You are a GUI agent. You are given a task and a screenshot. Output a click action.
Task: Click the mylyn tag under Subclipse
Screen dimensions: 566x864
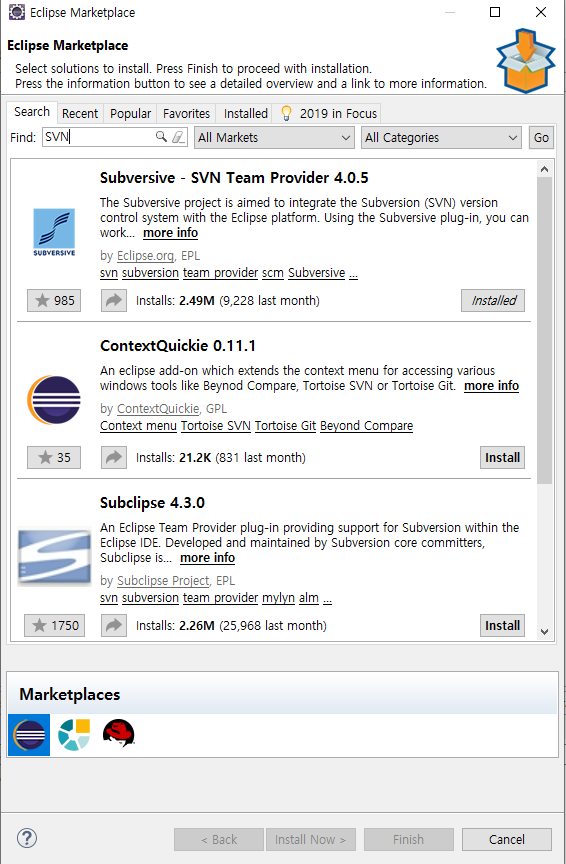tap(278, 598)
